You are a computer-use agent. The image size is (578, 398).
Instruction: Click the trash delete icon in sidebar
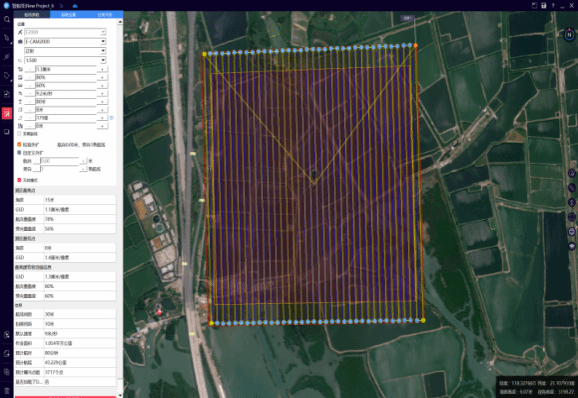pos(7,391)
